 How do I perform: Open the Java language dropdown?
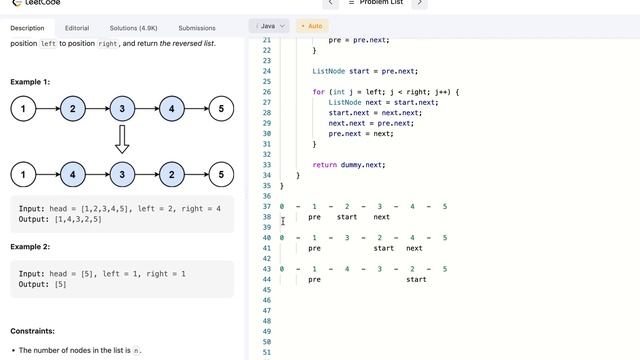pos(269,26)
